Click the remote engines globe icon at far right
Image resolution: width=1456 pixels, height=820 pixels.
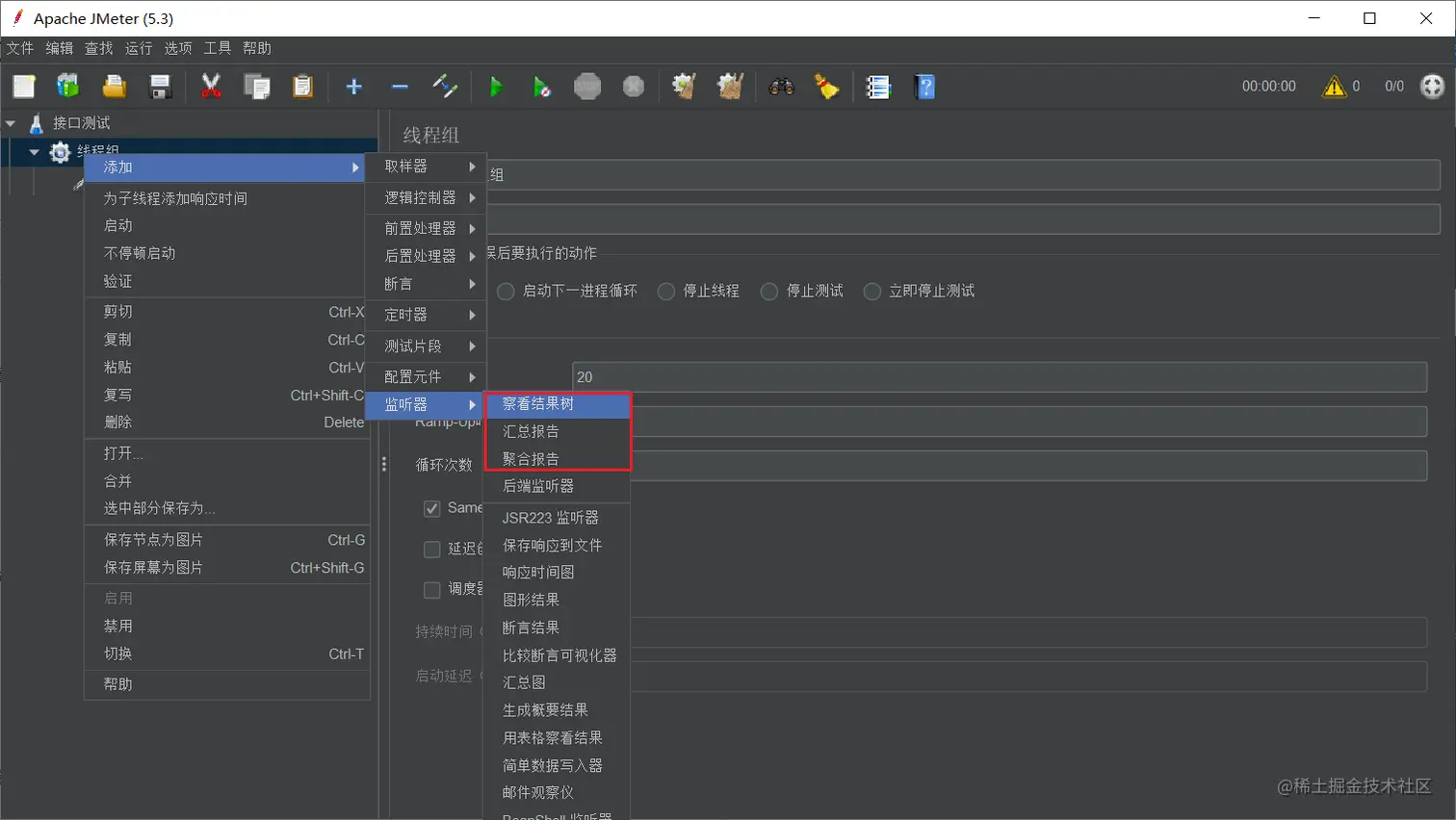tap(1432, 87)
